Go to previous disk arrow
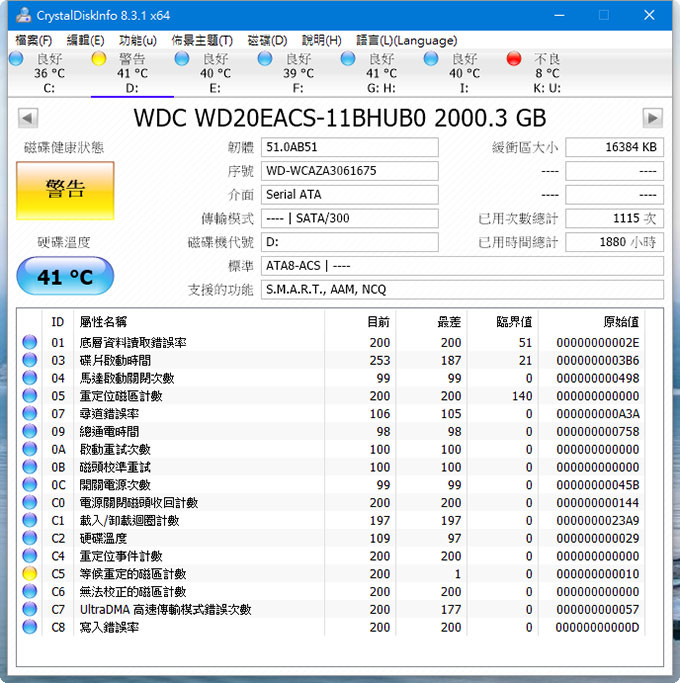Screen dimensions: 680x683 coord(28,118)
